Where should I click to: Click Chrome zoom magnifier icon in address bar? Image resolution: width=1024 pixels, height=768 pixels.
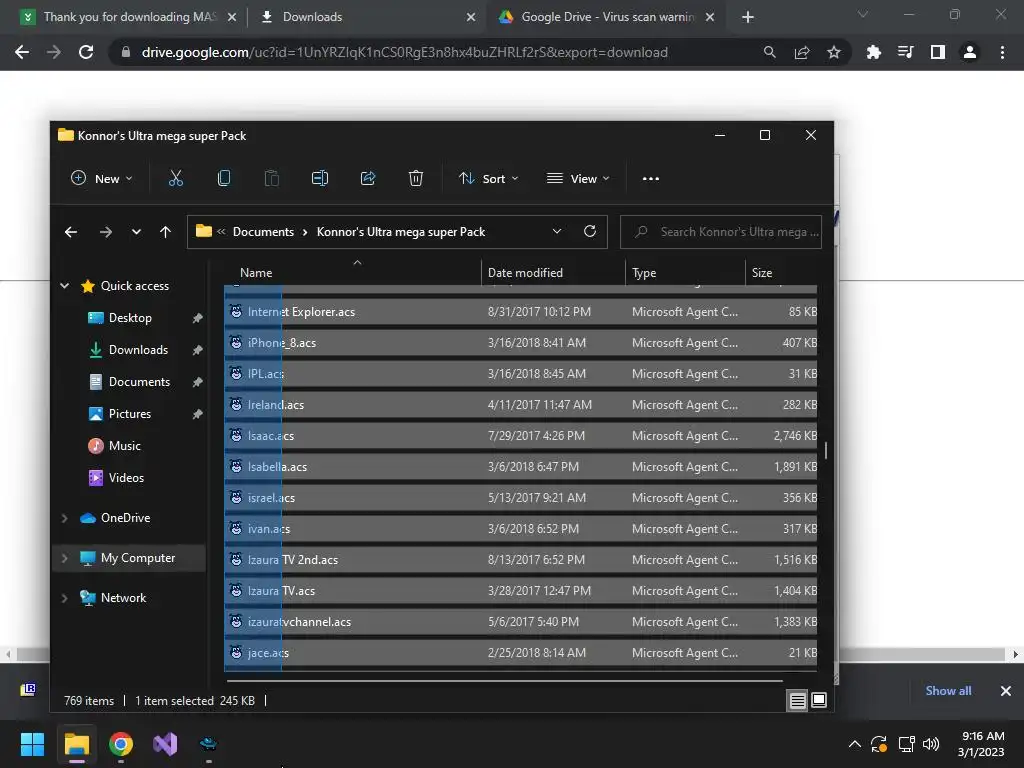click(770, 52)
